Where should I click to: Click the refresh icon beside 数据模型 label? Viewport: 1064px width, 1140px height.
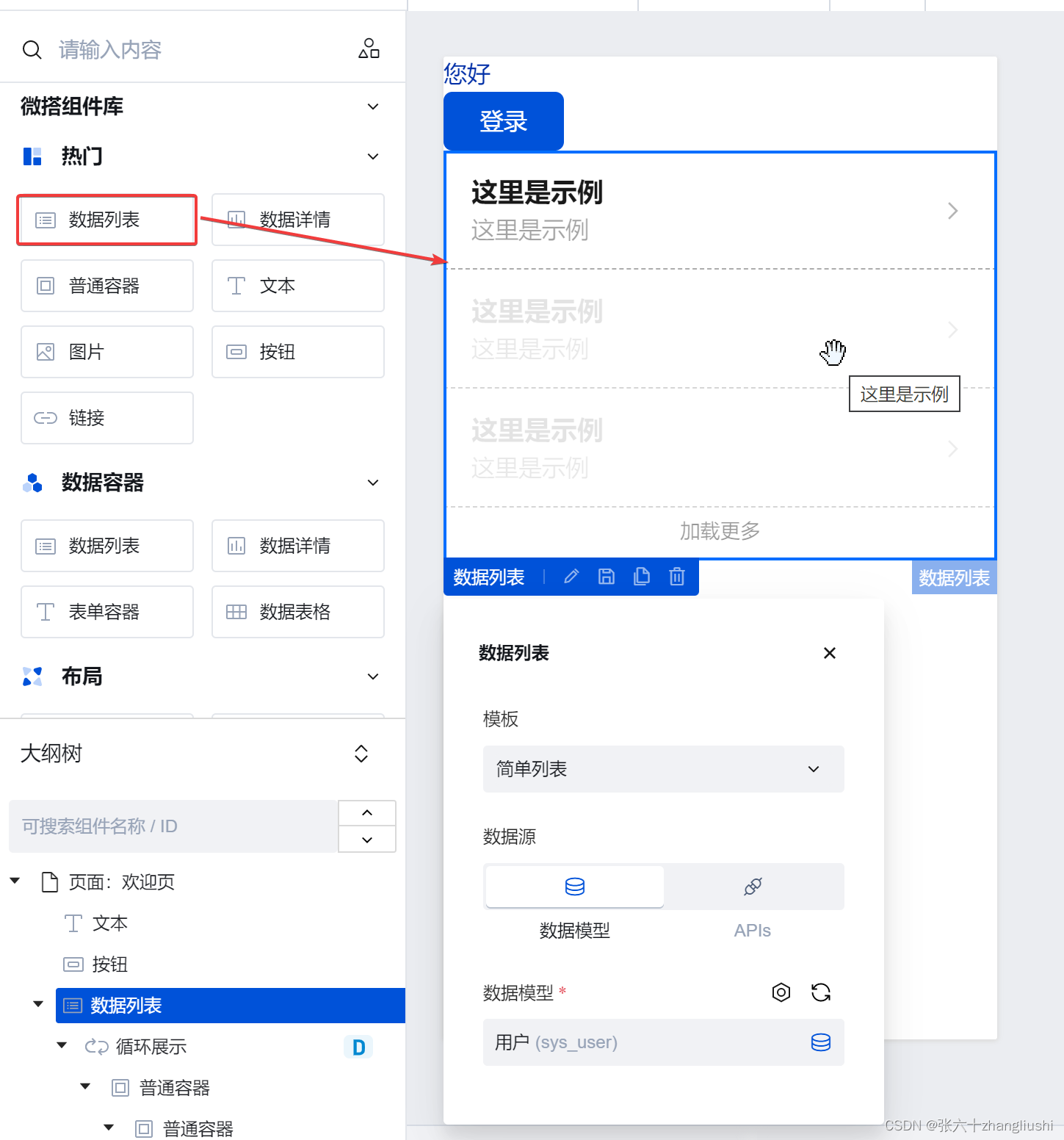coord(821,992)
